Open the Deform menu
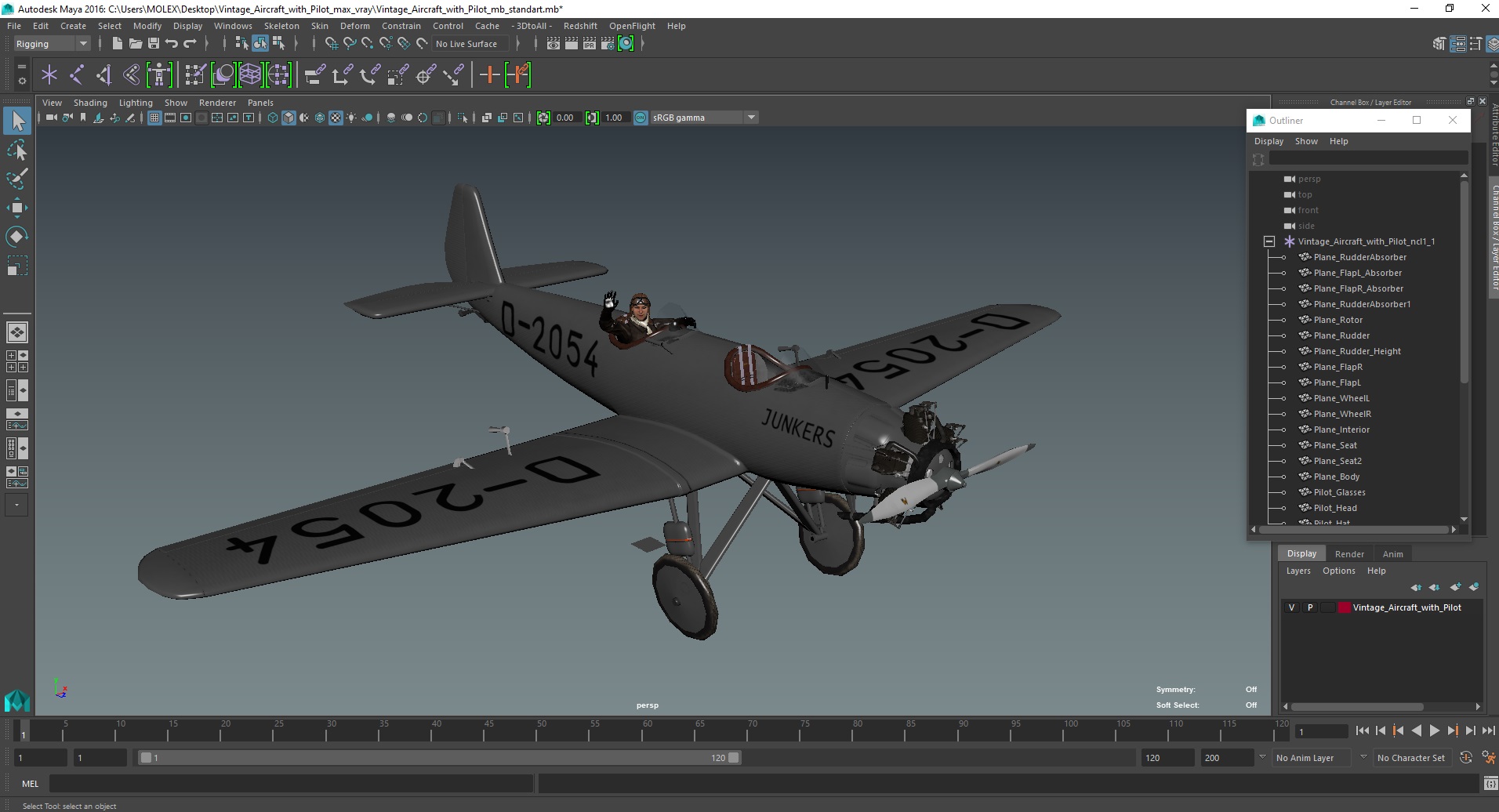1499x812 pixels. pos(354,26)
